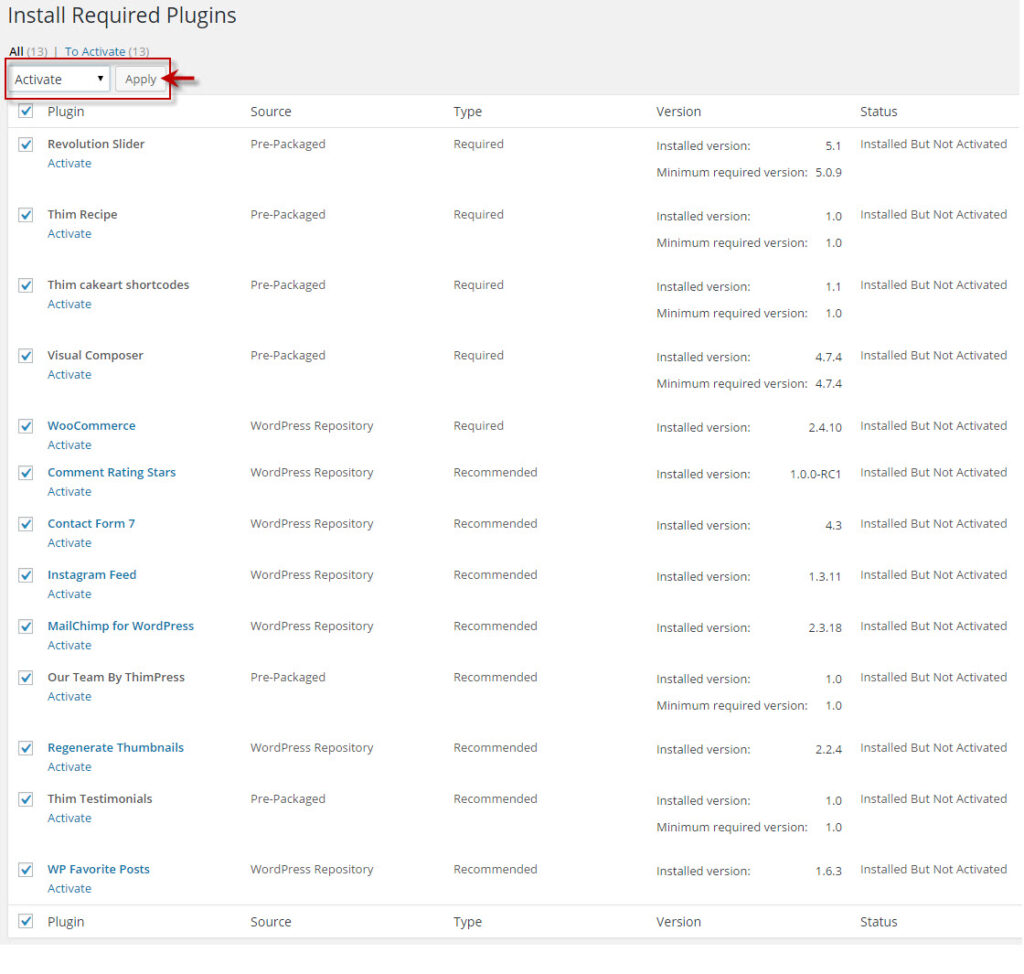Click the Source column label in footer
1024x974 pixels.
pos(271,922)
